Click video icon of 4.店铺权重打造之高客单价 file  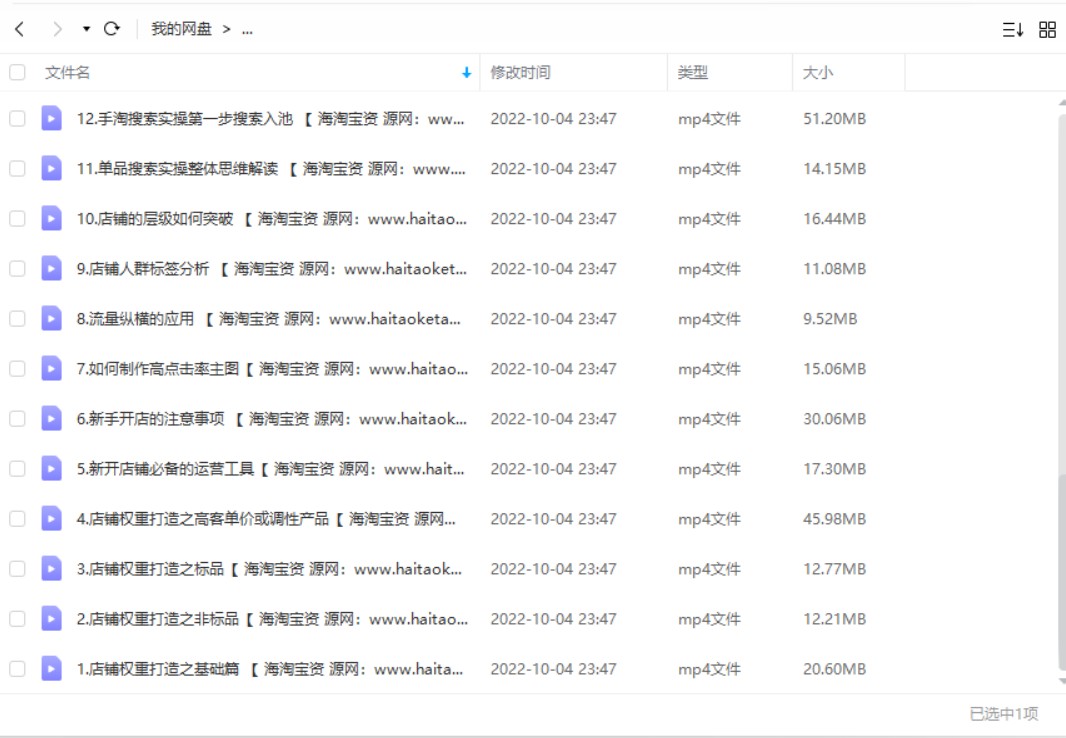click(52, 519)
